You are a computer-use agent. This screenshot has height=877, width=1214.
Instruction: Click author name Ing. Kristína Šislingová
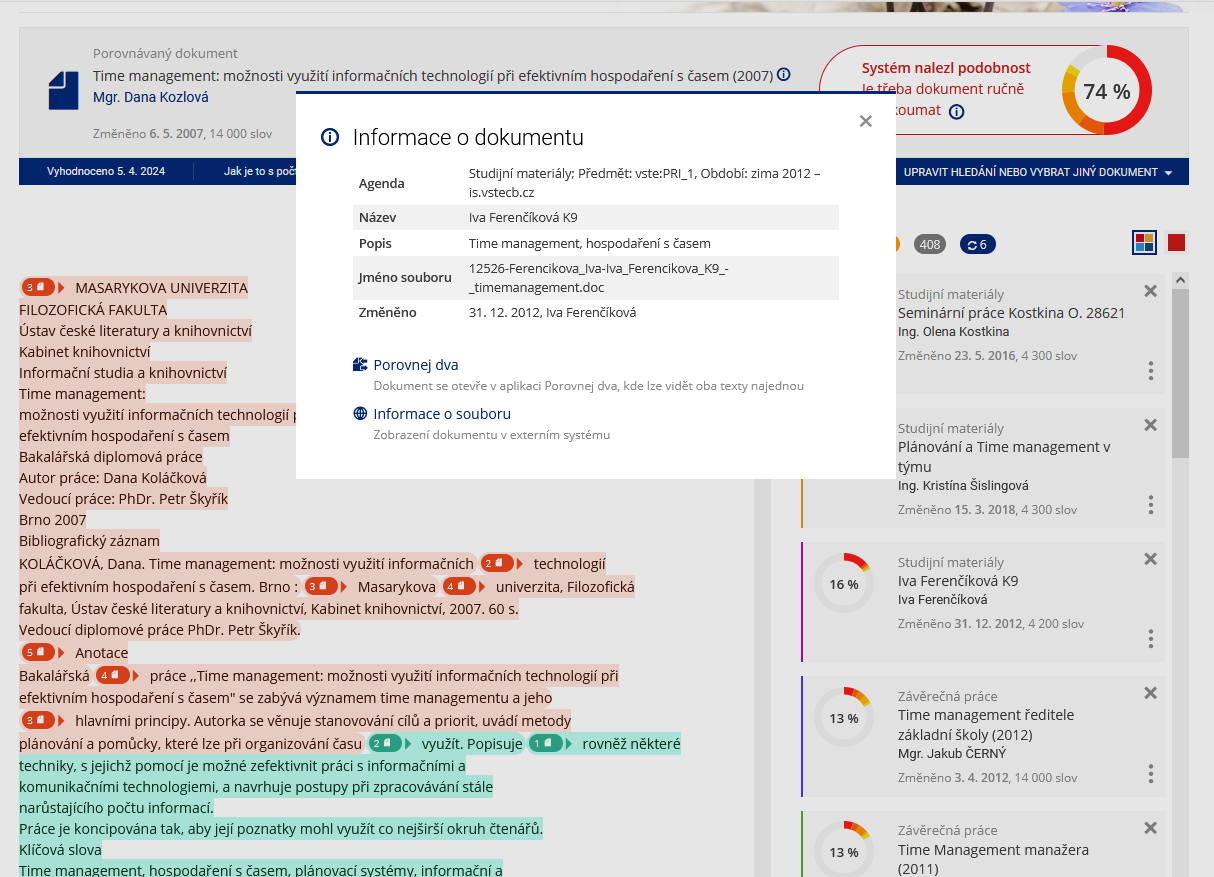(x=963, y=486)
